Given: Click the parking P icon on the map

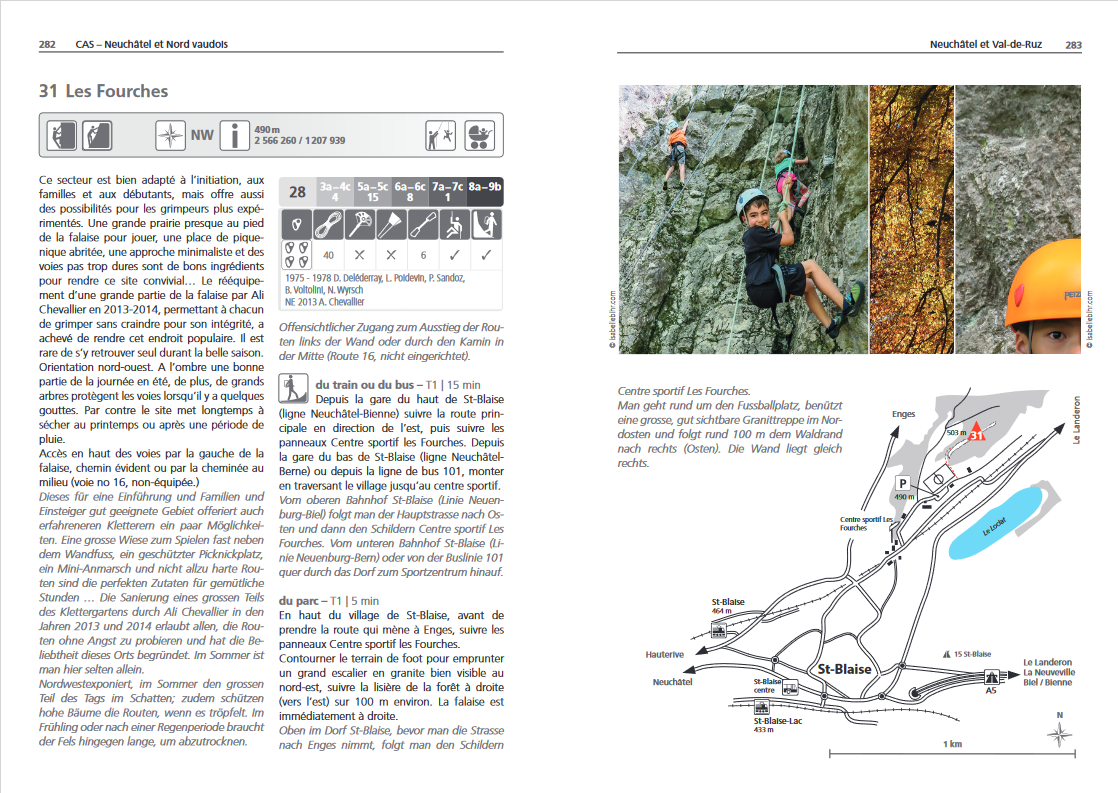Looking at the screenshot, I should click(903, 483).
